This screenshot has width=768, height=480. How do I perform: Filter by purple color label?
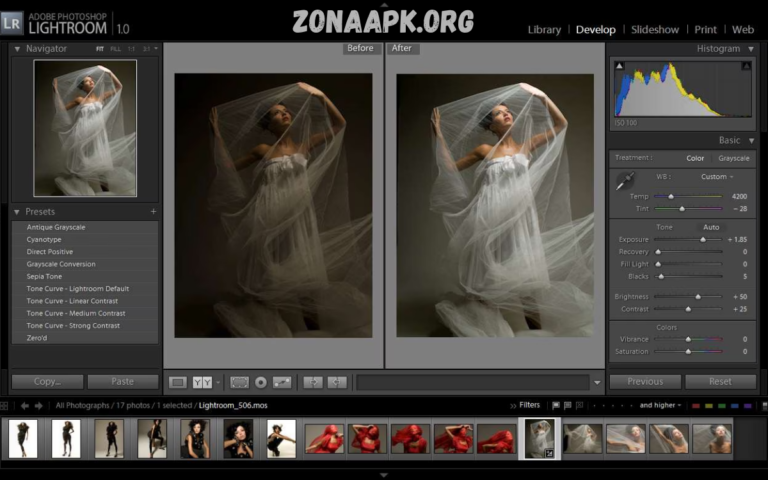point(747,406)
